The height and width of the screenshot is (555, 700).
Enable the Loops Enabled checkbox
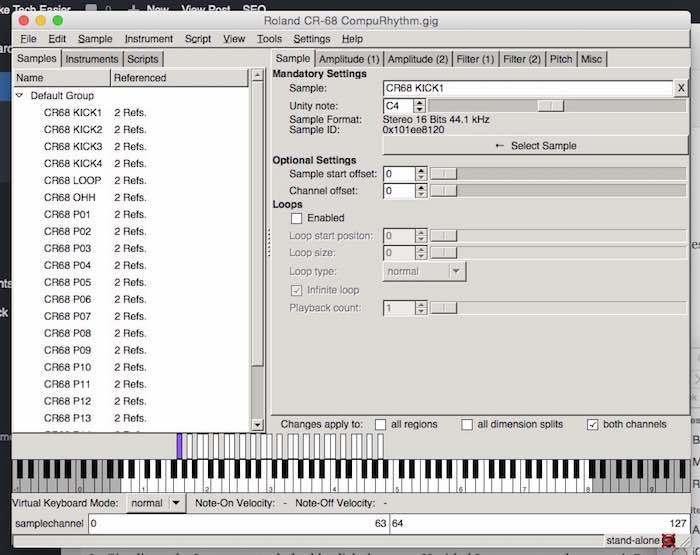[x=296, y=218]
